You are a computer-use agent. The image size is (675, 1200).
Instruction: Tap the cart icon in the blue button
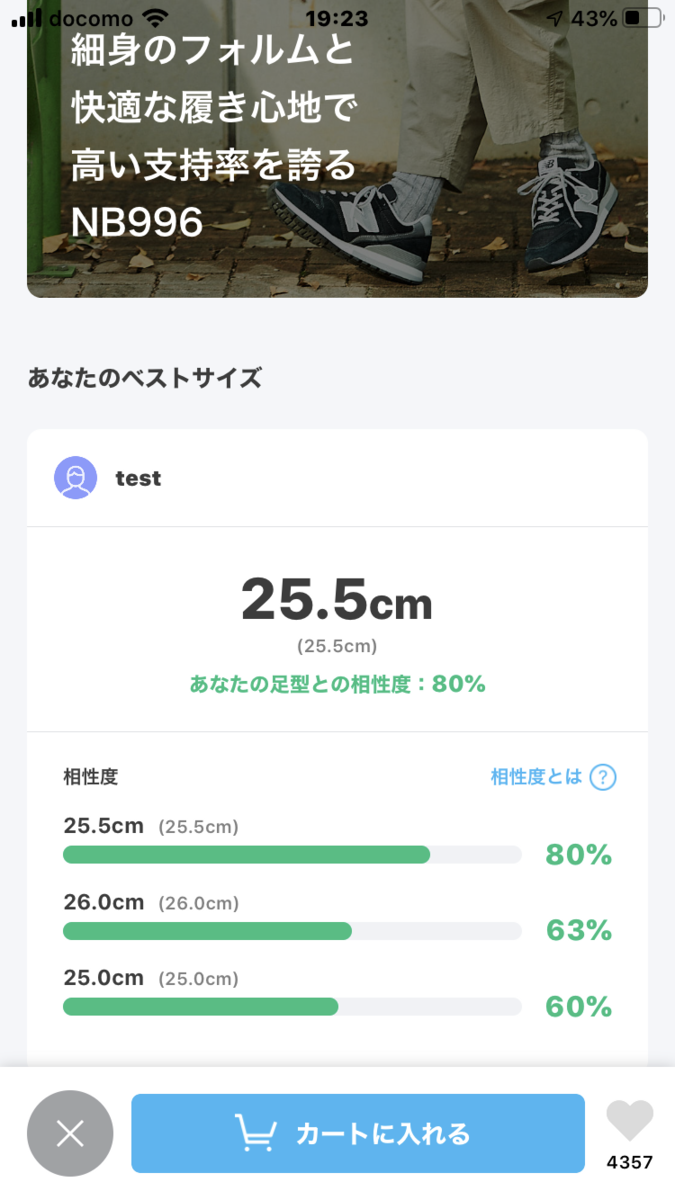[256, 1133]
